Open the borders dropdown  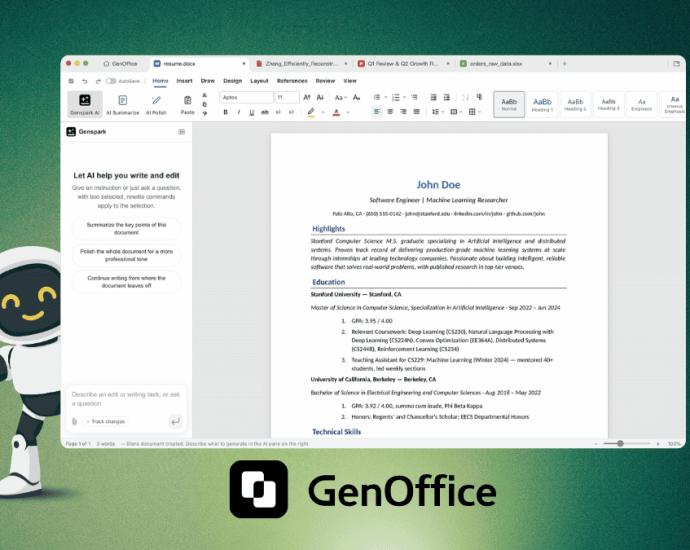(x=475, y=112)
